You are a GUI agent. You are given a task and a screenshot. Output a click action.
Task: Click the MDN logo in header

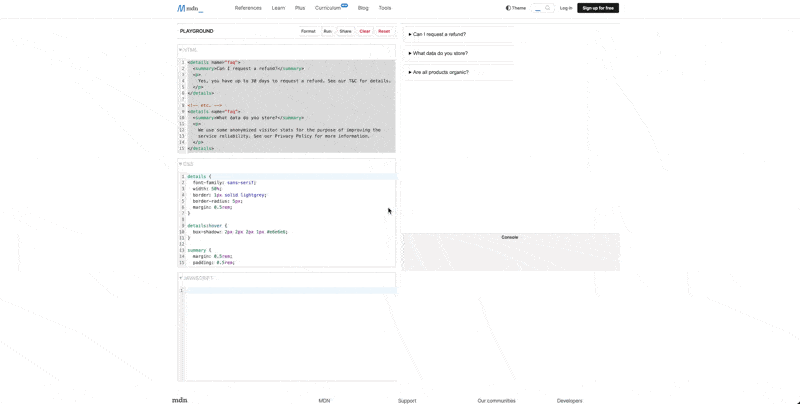point(190,8)
